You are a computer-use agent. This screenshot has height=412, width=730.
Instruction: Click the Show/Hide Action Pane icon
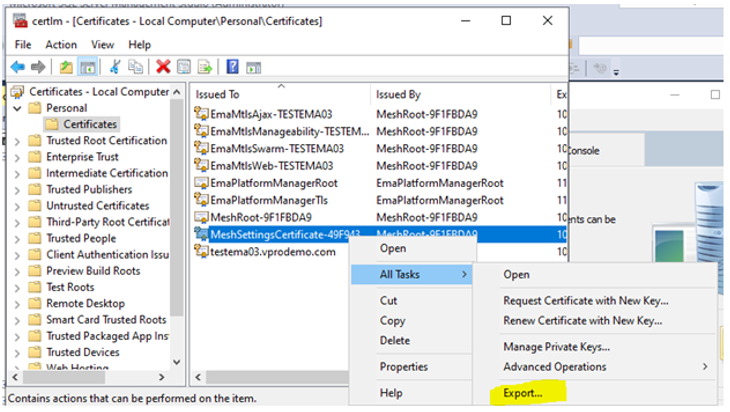pyautogui.click(x=254, y=68)
